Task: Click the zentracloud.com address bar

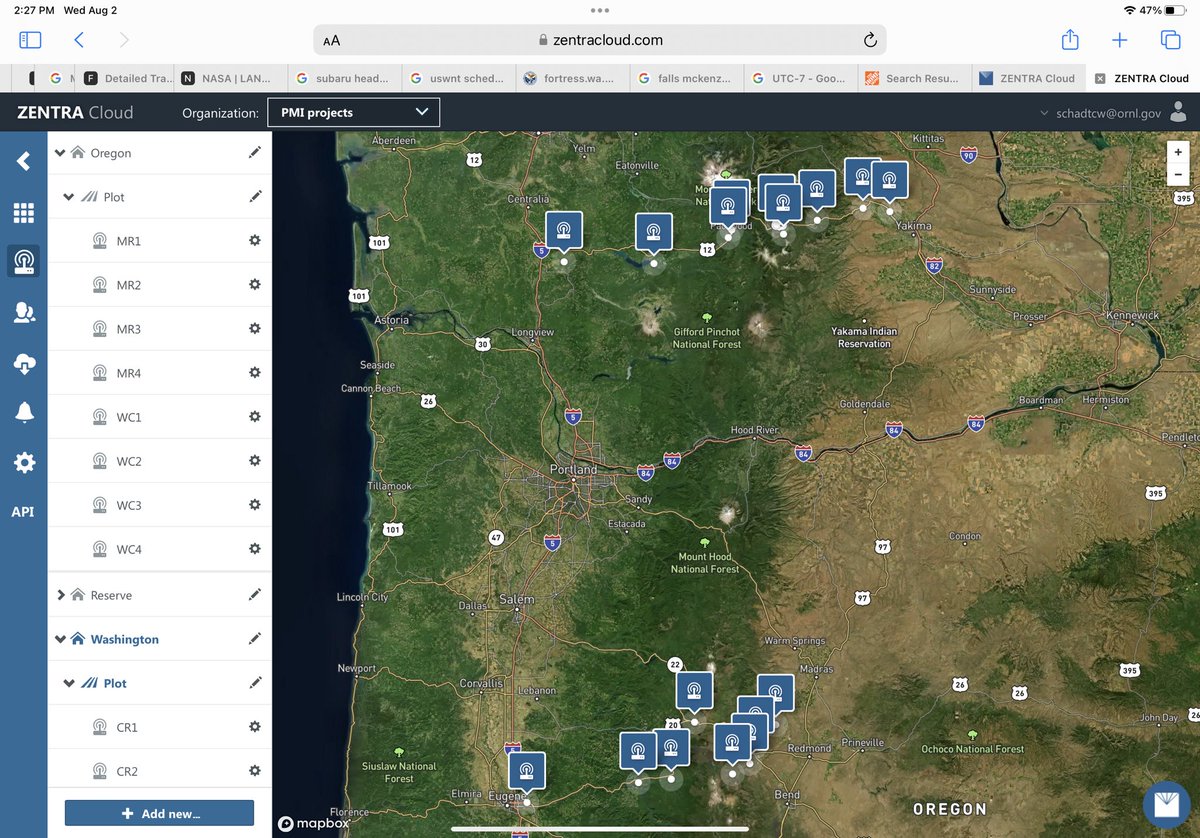Action: click(600, 40)
